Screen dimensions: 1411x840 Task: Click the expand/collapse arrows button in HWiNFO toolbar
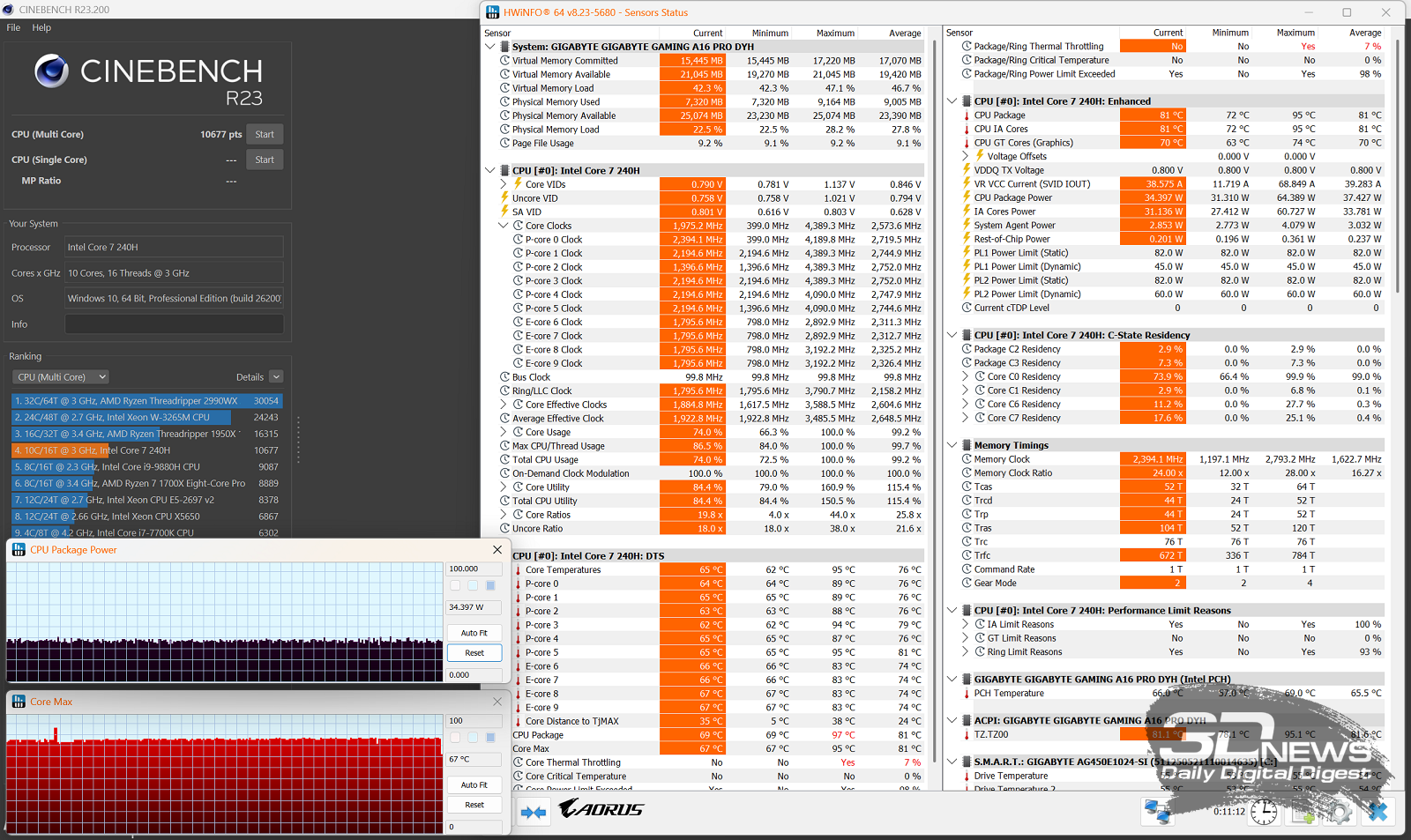pos(533,812)
